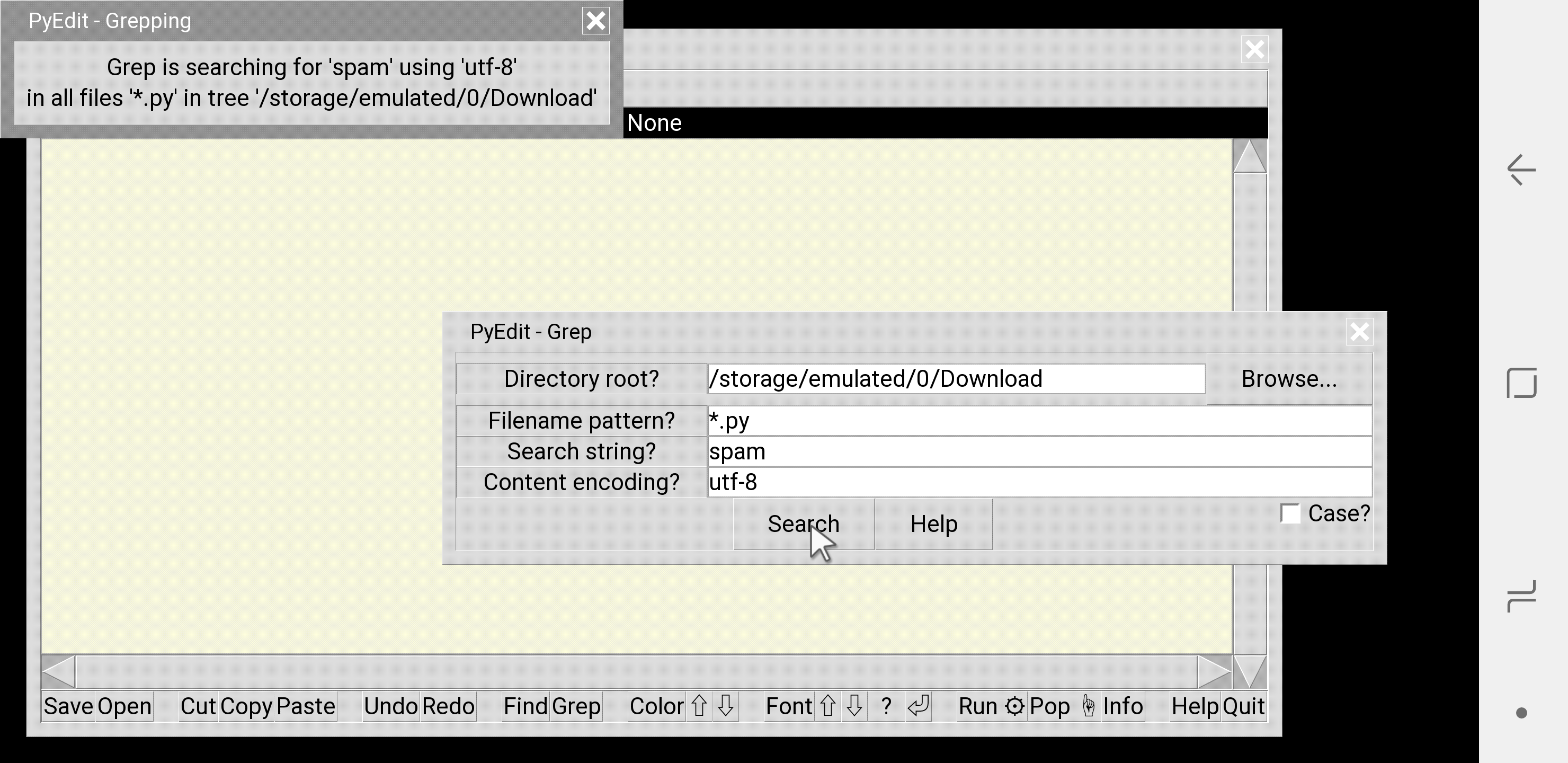The height and width of the screenshot is (763, 1568).
Task: Click the Color down arrow icon
Action: [x=726, y=706]
